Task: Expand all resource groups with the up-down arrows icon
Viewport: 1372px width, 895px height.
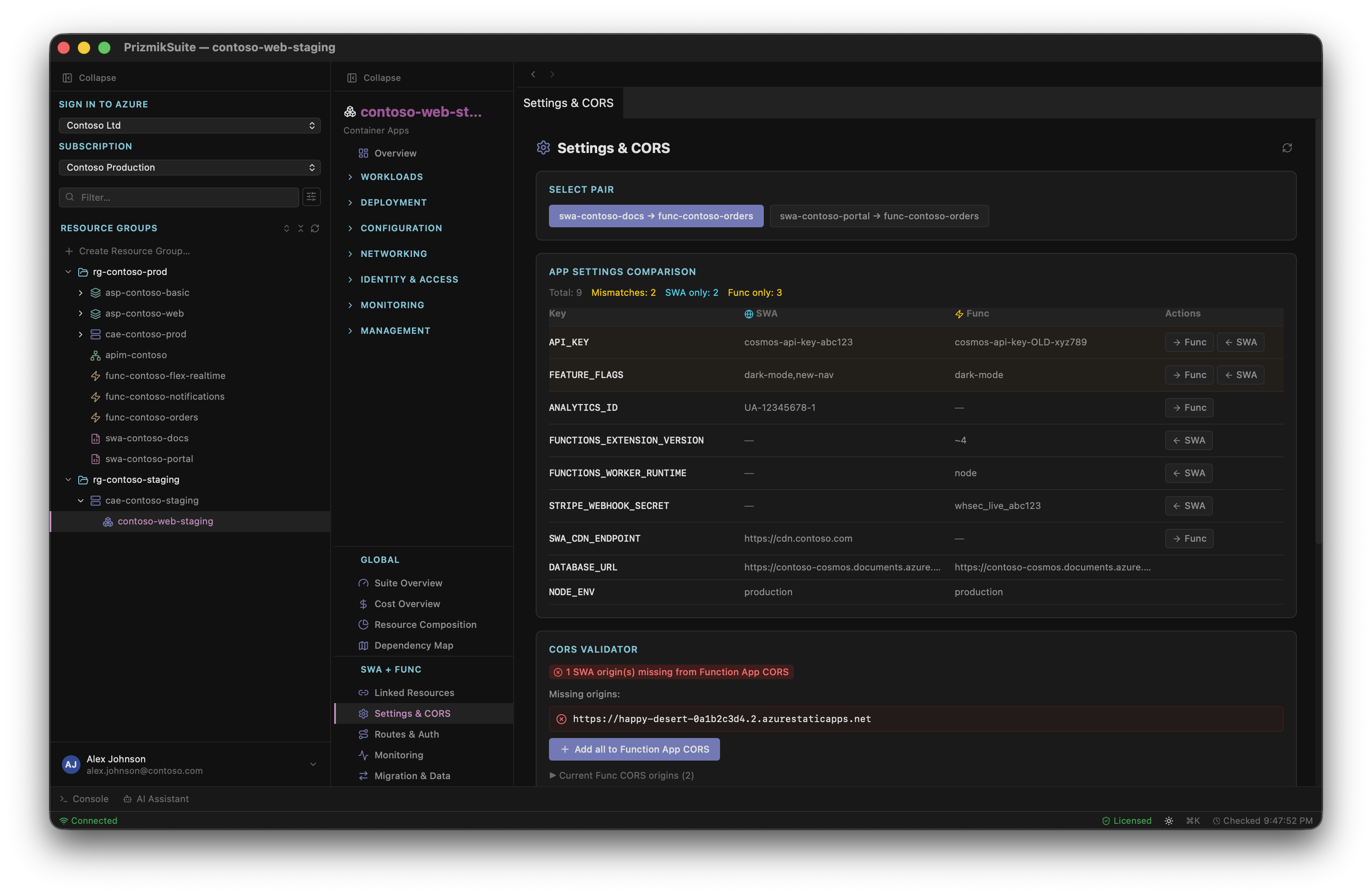Action: (286, 228)
